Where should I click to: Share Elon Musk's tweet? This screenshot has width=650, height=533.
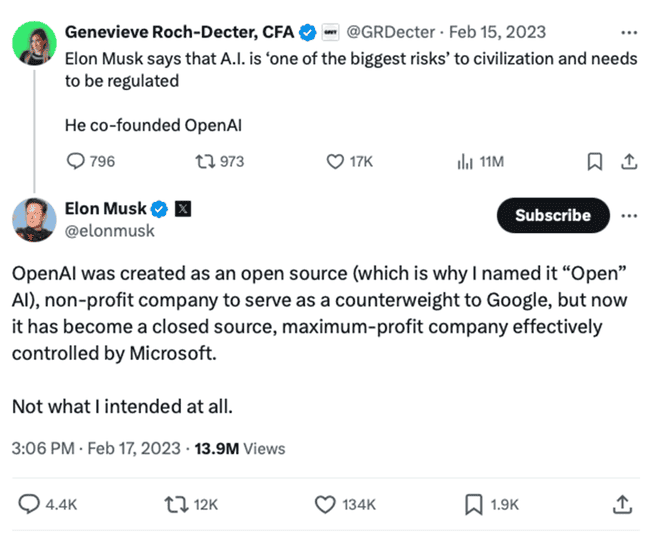click(622, 505)
